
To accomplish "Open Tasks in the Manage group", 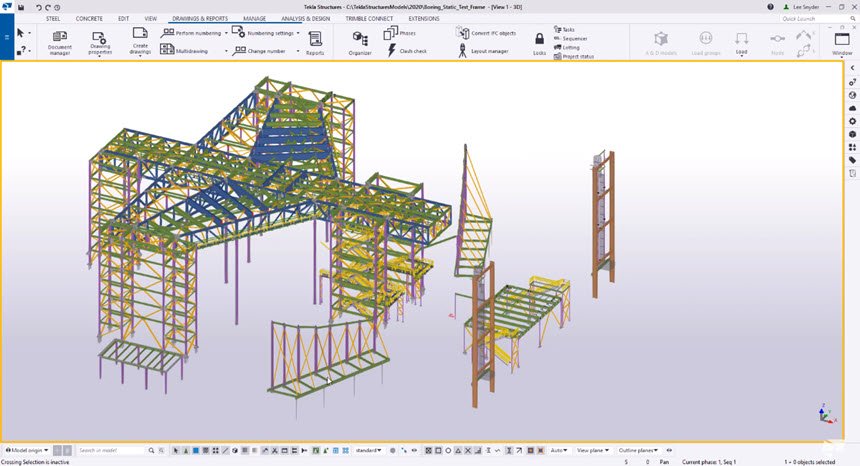I will pos(564,30).
